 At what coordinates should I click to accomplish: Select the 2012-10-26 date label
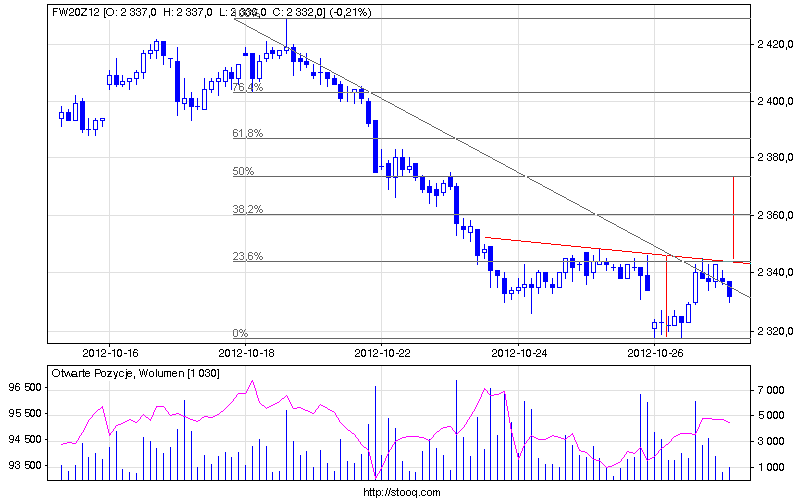point(655,353)
